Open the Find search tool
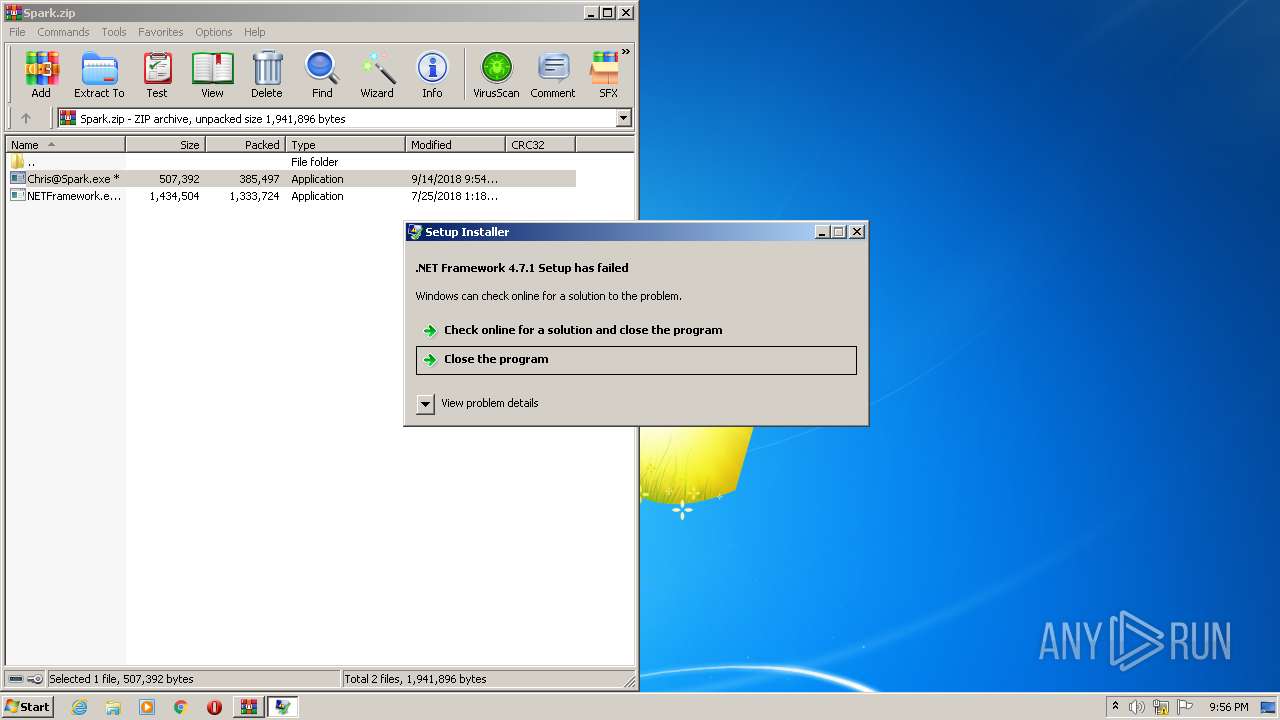The width and height of the screenshot is (1280, 720). coord(322,75)
